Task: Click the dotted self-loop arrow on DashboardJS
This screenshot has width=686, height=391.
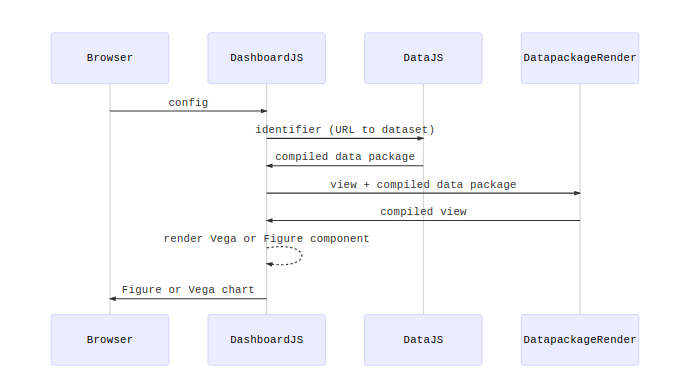Action: [x=284, y=256]
